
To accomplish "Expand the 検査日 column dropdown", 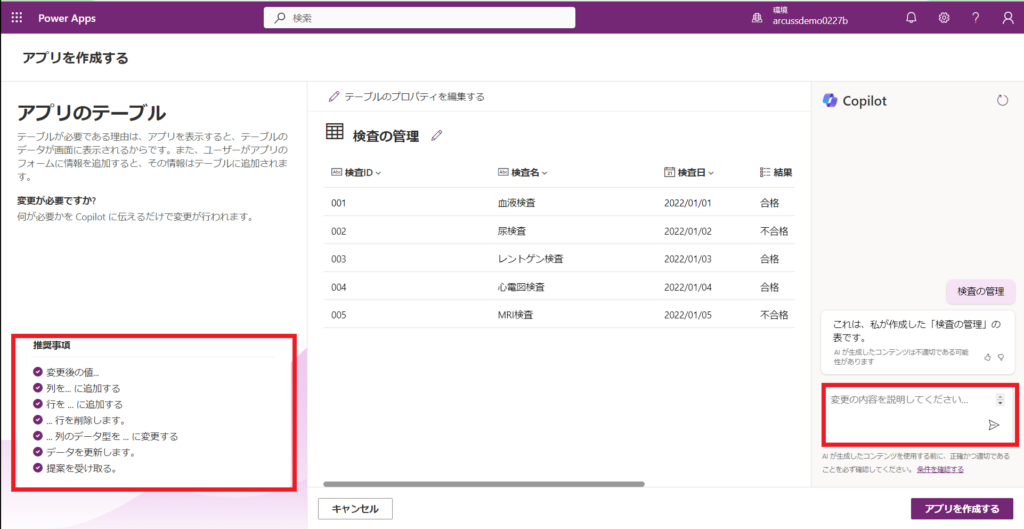I will [711, 173].
